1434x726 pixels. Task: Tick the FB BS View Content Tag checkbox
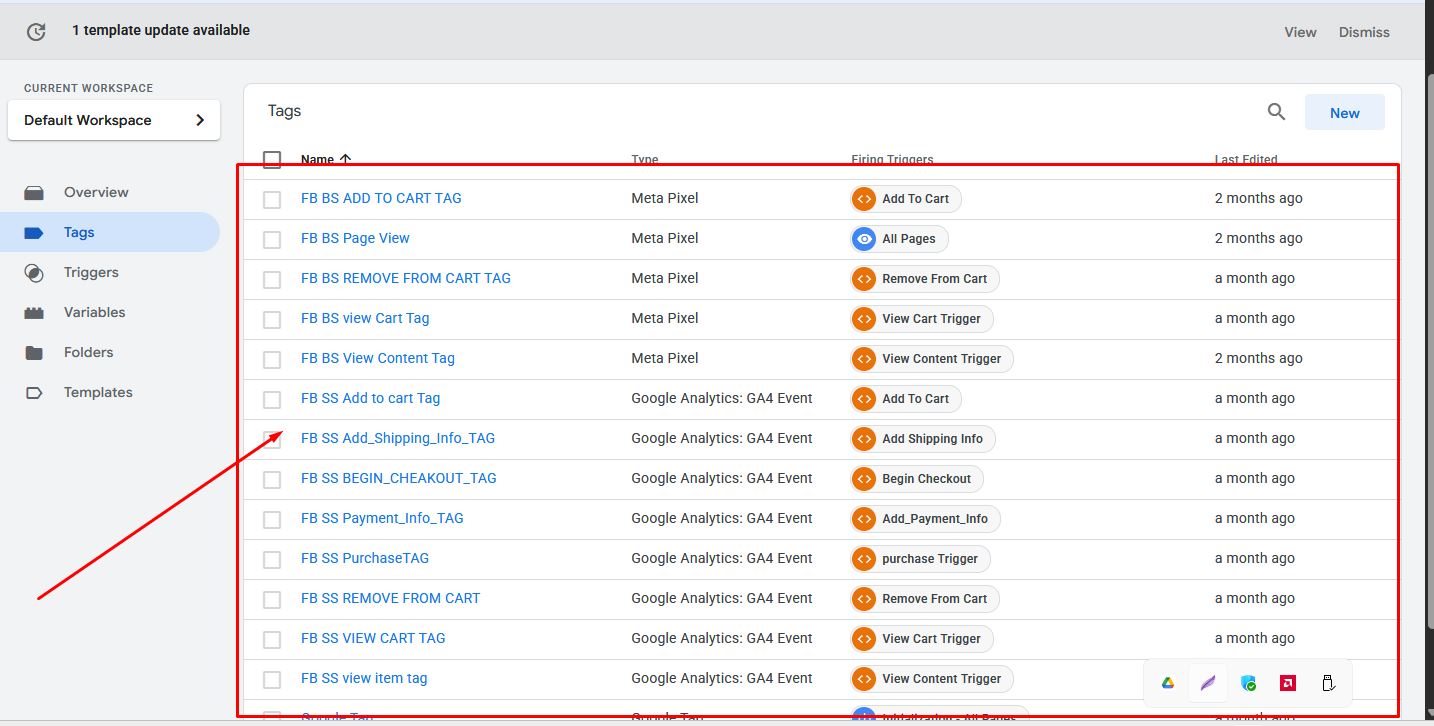272,359
